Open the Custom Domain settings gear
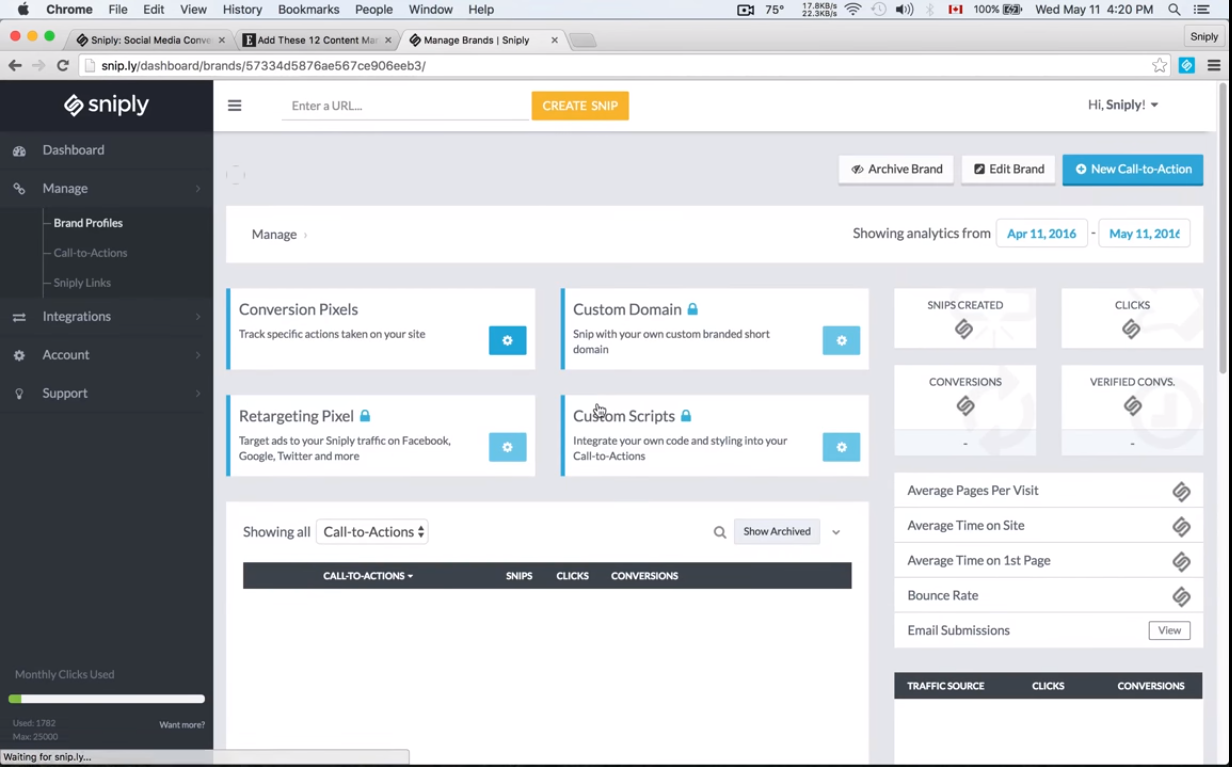Viewport: 1232px width, 767px height. [x=841, y=340]
